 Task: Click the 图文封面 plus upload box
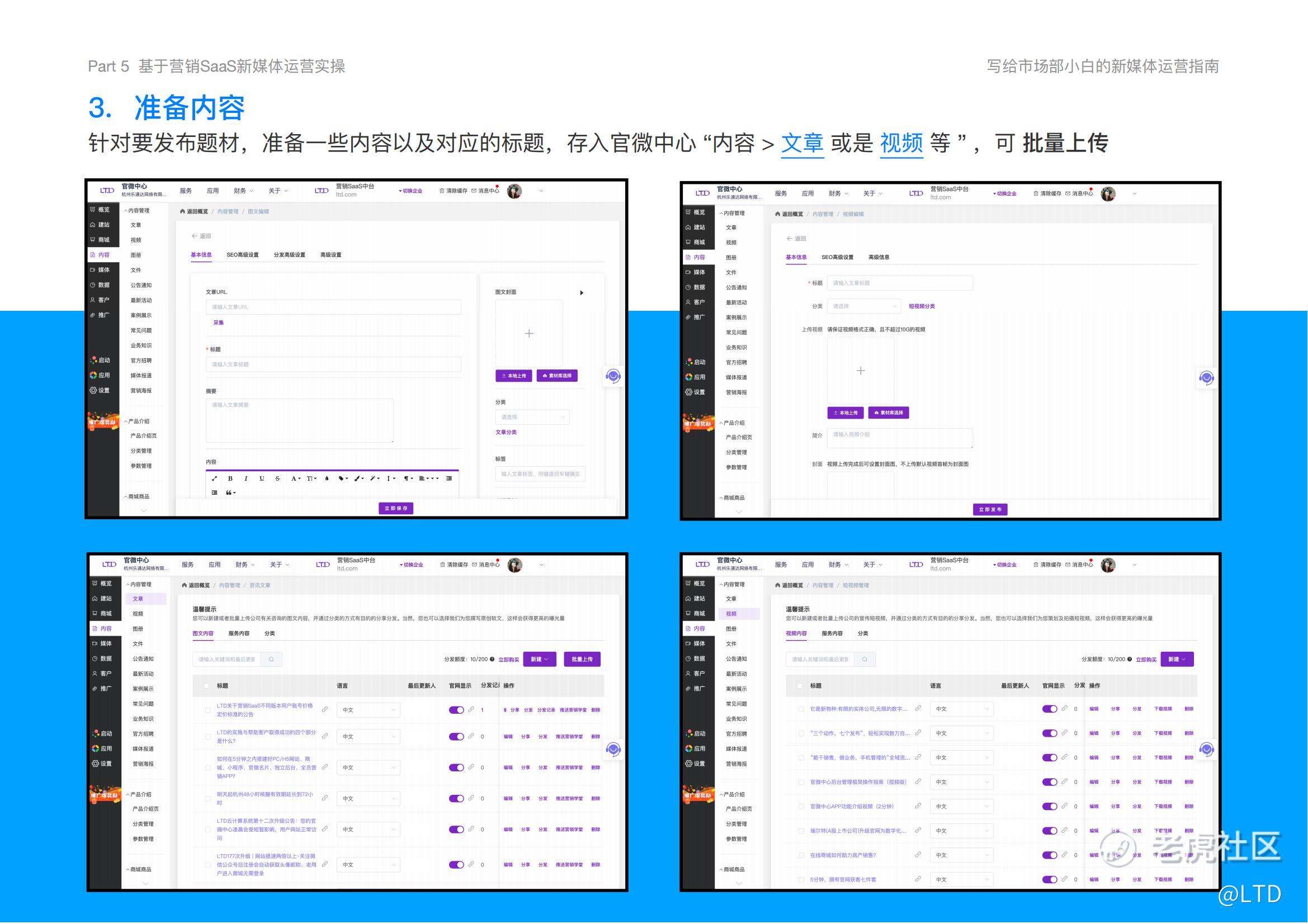(529, 334)
